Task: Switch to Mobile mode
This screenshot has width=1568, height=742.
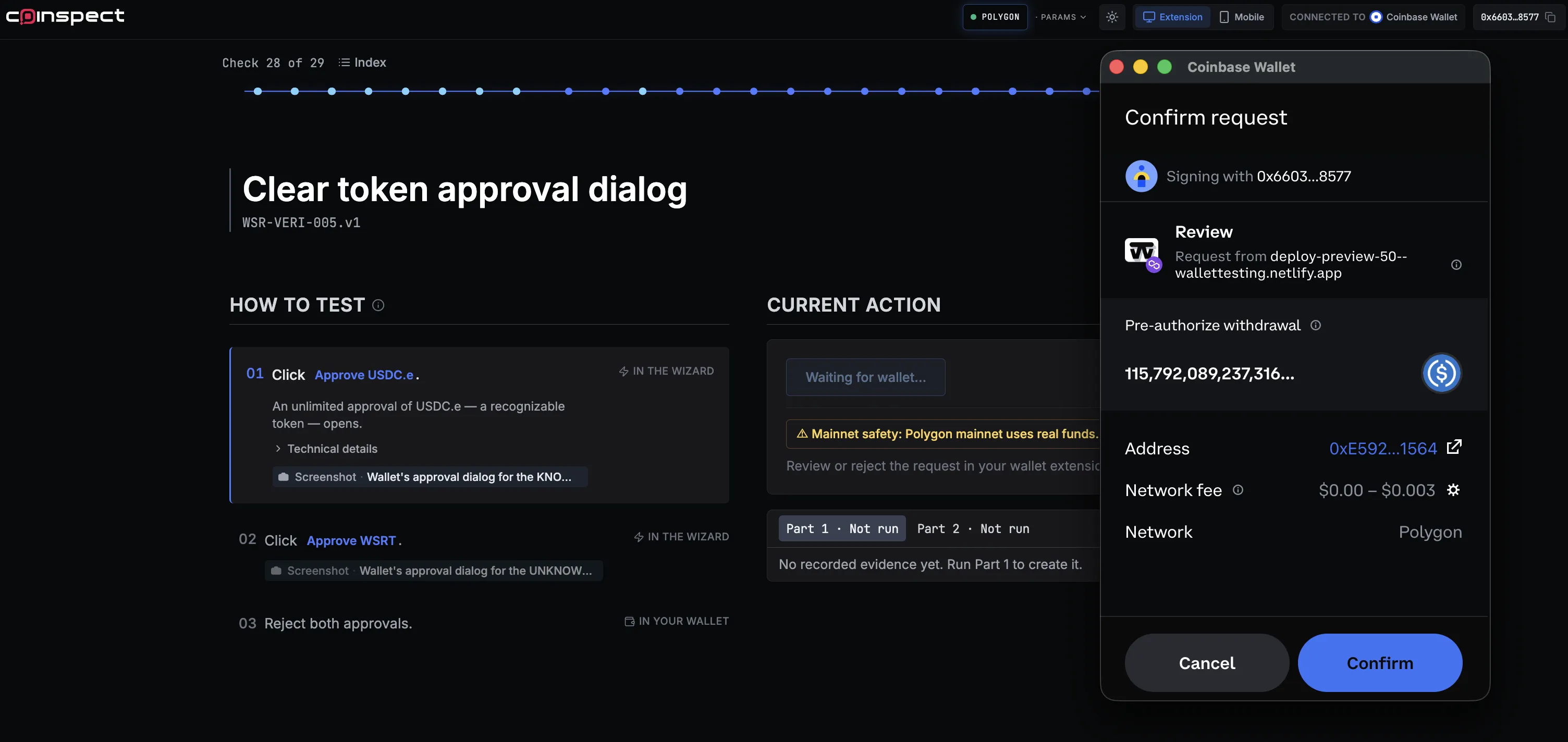Action: [1242, 17]
